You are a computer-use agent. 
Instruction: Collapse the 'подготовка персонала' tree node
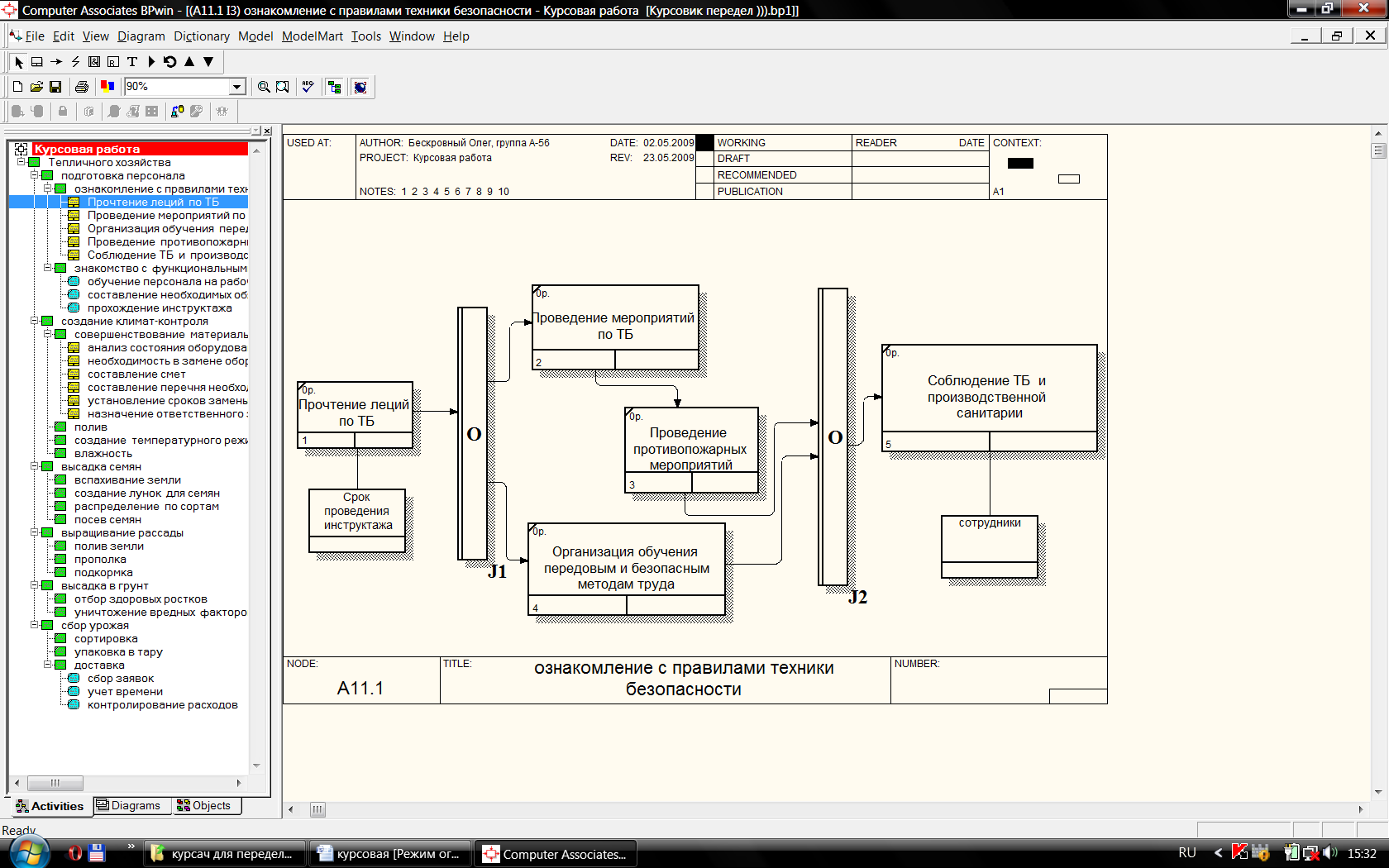pyautogui.click(x=35, y=175)
